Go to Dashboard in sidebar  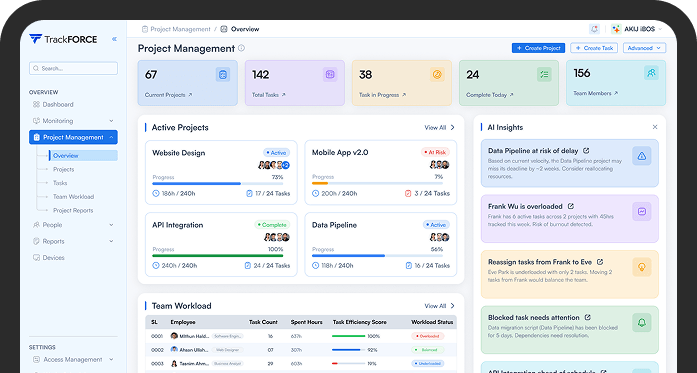click(x=58, y=104)
